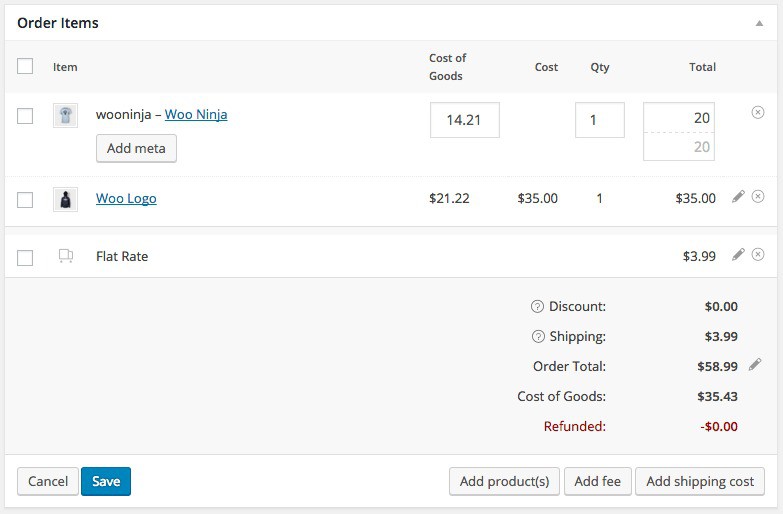783x514 pixels.
Task: Click the Add meta button
Action: pos(136,149)
